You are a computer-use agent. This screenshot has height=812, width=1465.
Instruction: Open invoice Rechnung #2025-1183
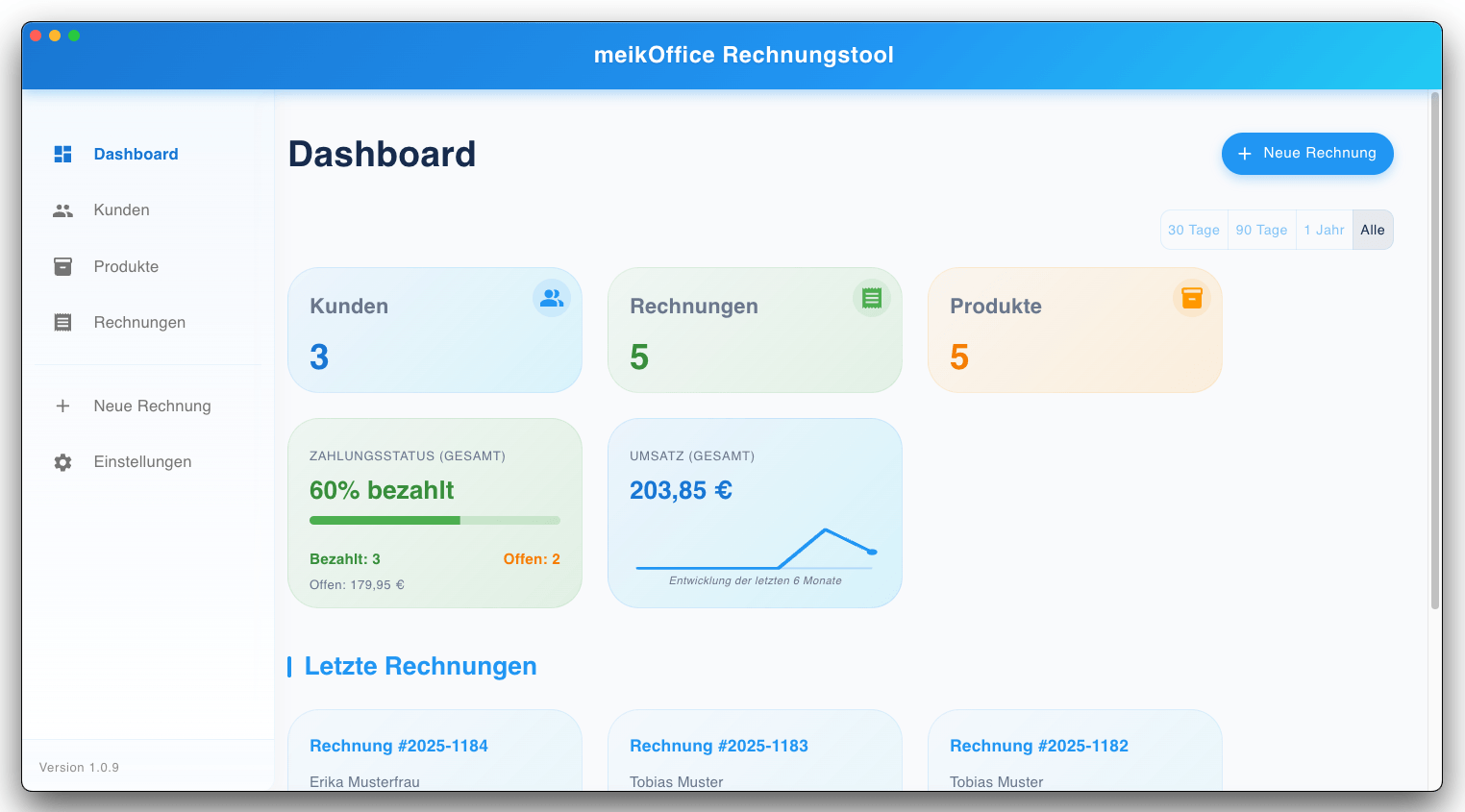point(718,746)
